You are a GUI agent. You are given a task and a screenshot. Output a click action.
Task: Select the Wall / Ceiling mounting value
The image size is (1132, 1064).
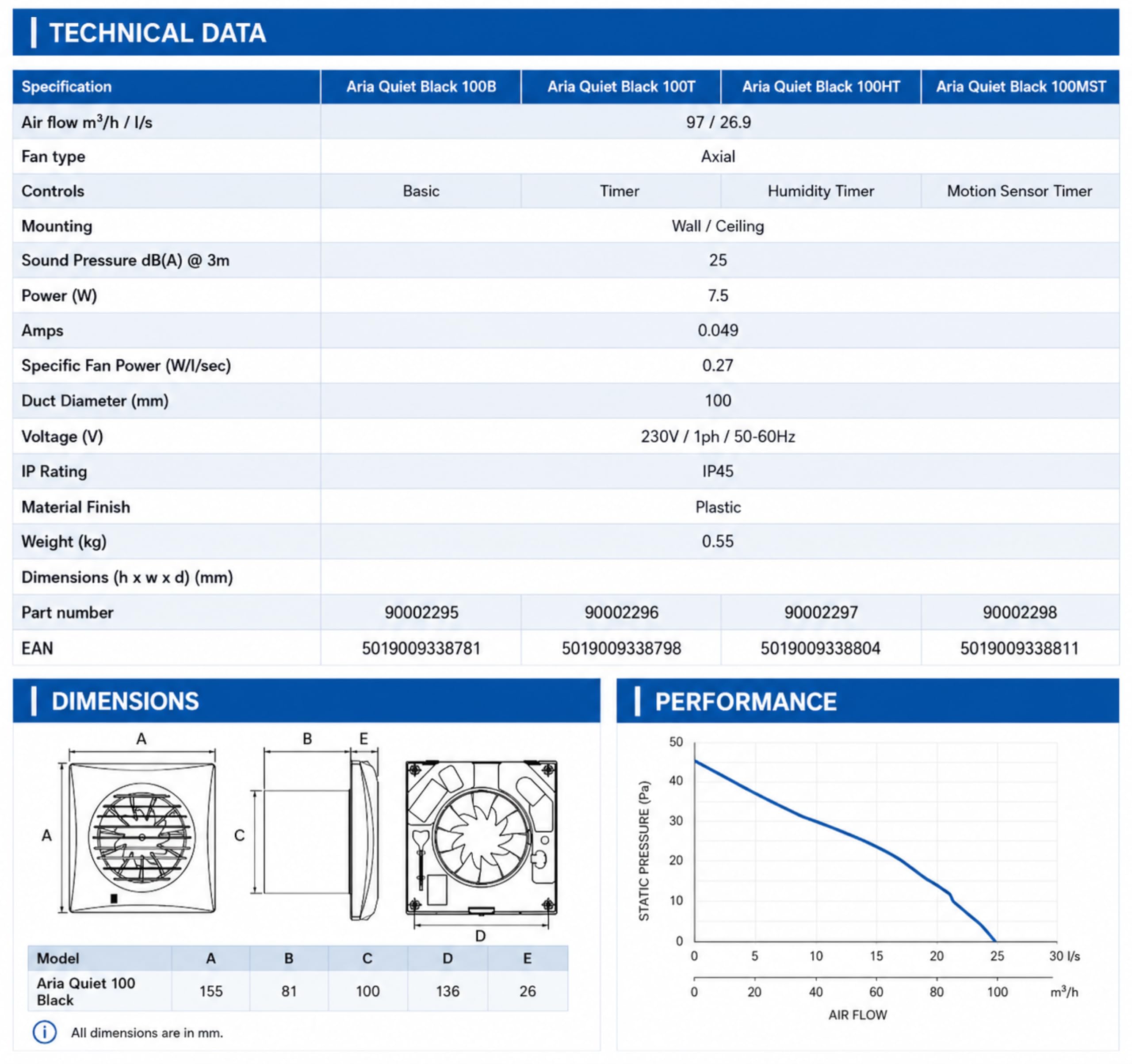(718, 226)
